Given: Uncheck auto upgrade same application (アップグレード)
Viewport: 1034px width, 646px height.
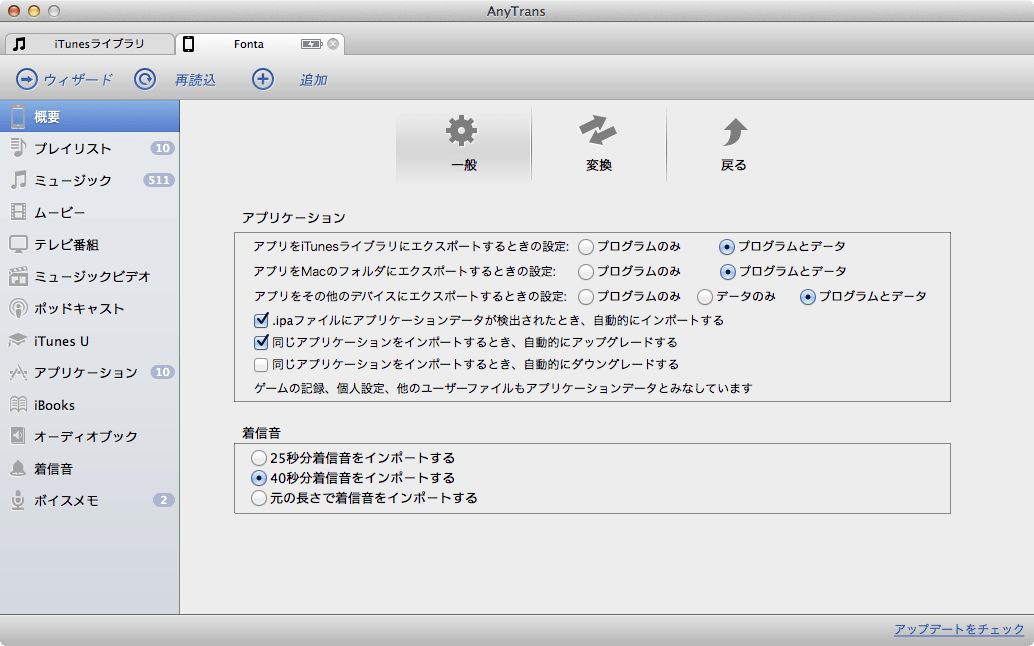Looking at the screenshot, I should pos(261,343).
